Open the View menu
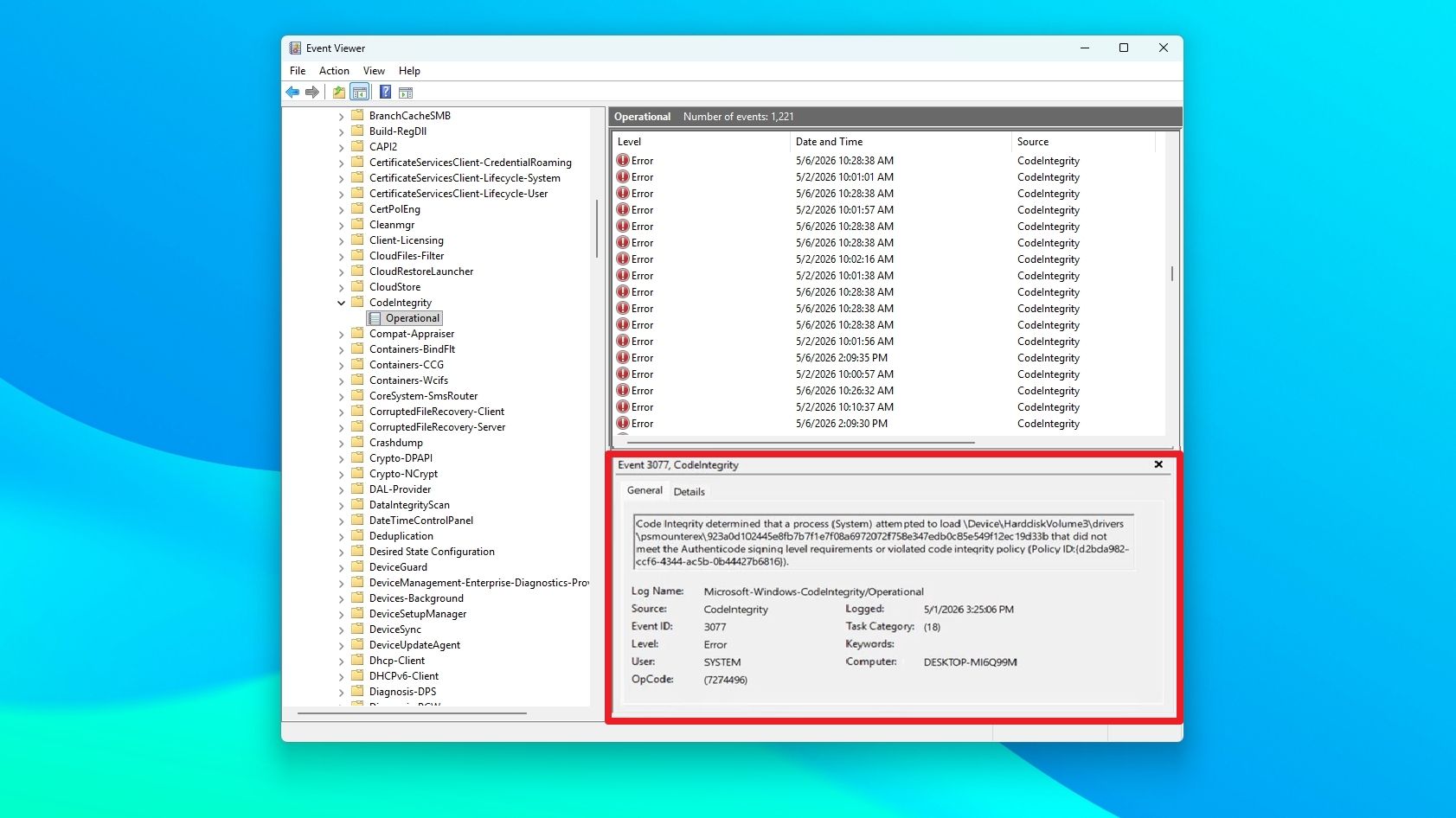The image size is (1456, 818). click(374, 71)
